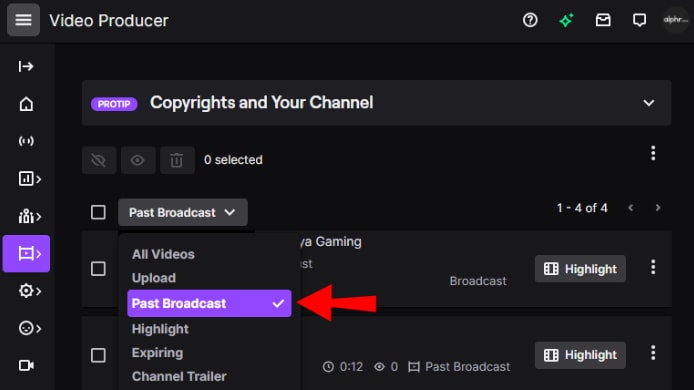Open the highlighted Content sidebar icon
The width and height of the screenshot is (694, 390).
click(x=27, y=254)
